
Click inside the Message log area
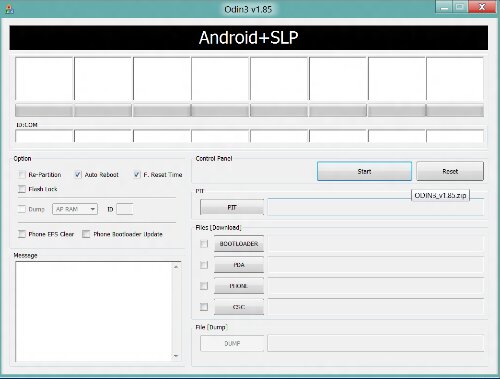pyautogui.click(x=94, y=312)
